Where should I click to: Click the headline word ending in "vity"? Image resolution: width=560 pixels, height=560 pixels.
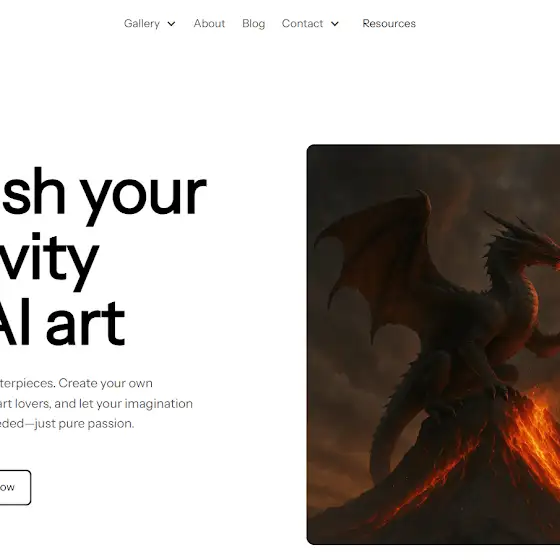pos(49,261)
